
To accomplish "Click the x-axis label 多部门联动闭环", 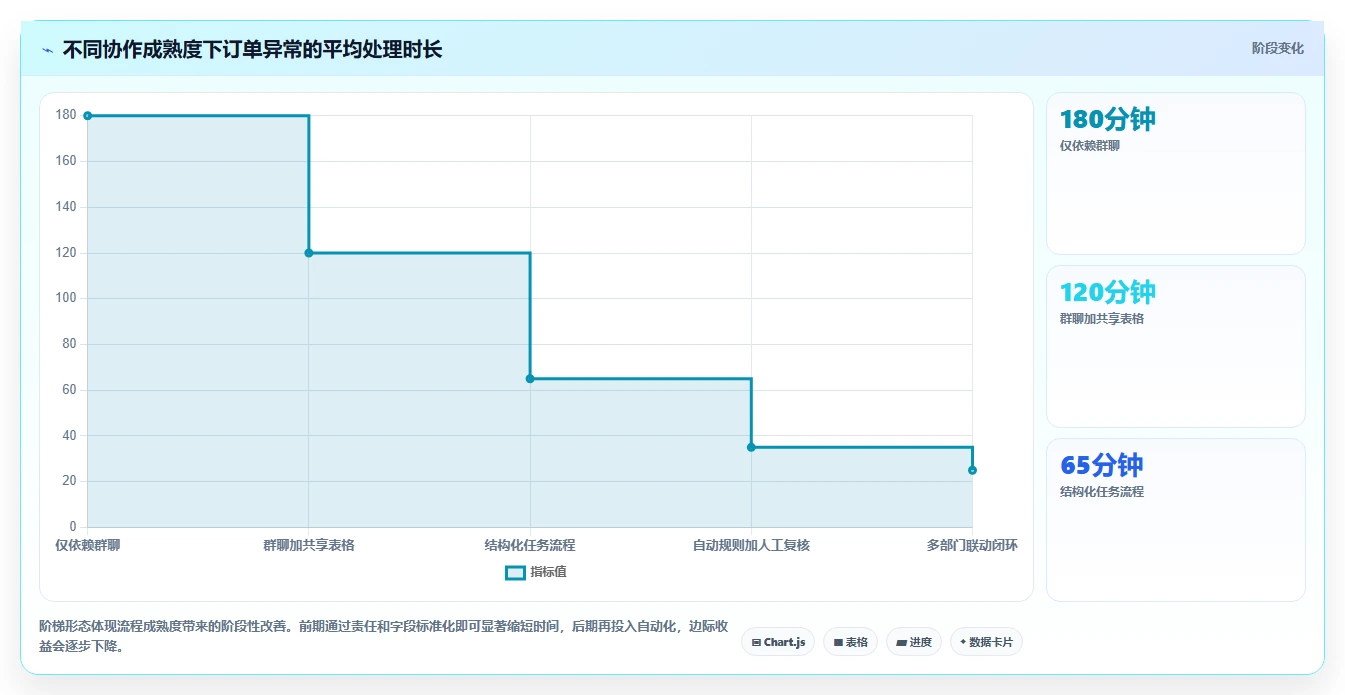I will pos(972,545).
